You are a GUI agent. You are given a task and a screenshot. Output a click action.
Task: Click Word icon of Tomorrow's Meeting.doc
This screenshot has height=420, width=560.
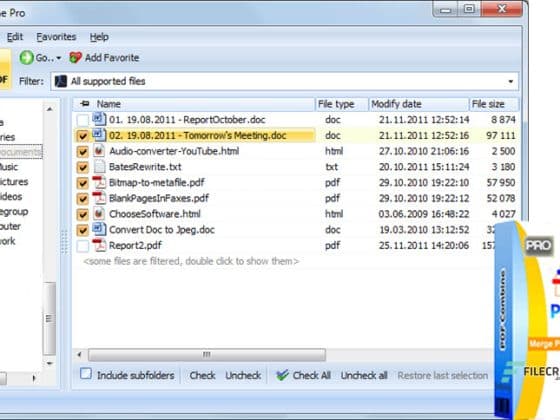click(99, 135)
